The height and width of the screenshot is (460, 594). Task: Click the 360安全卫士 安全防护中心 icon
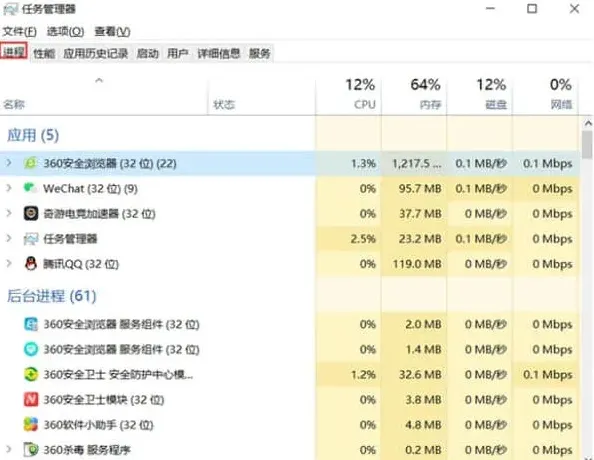[31, 374]
